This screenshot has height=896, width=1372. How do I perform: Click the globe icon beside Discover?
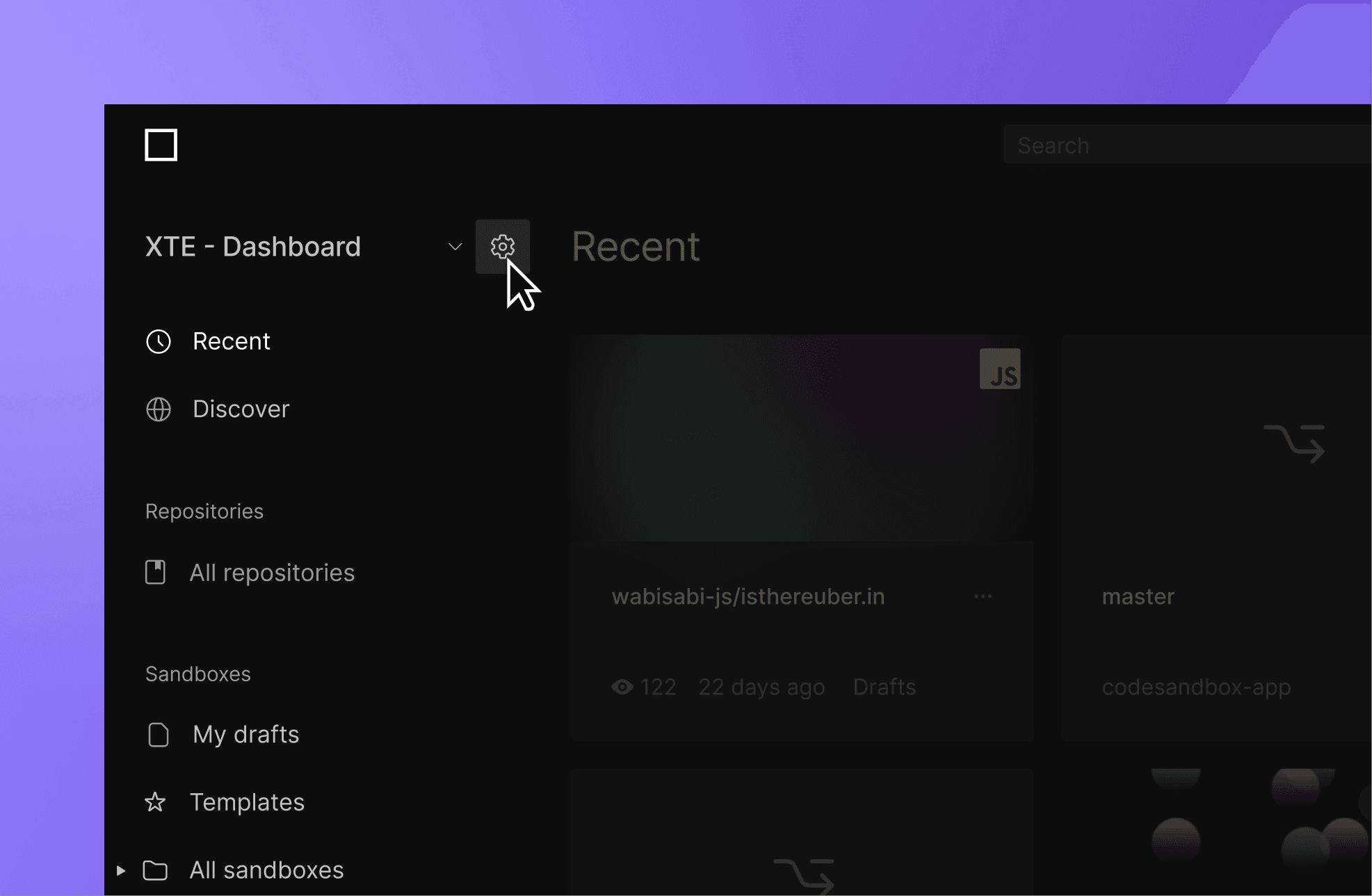(158, 409)
